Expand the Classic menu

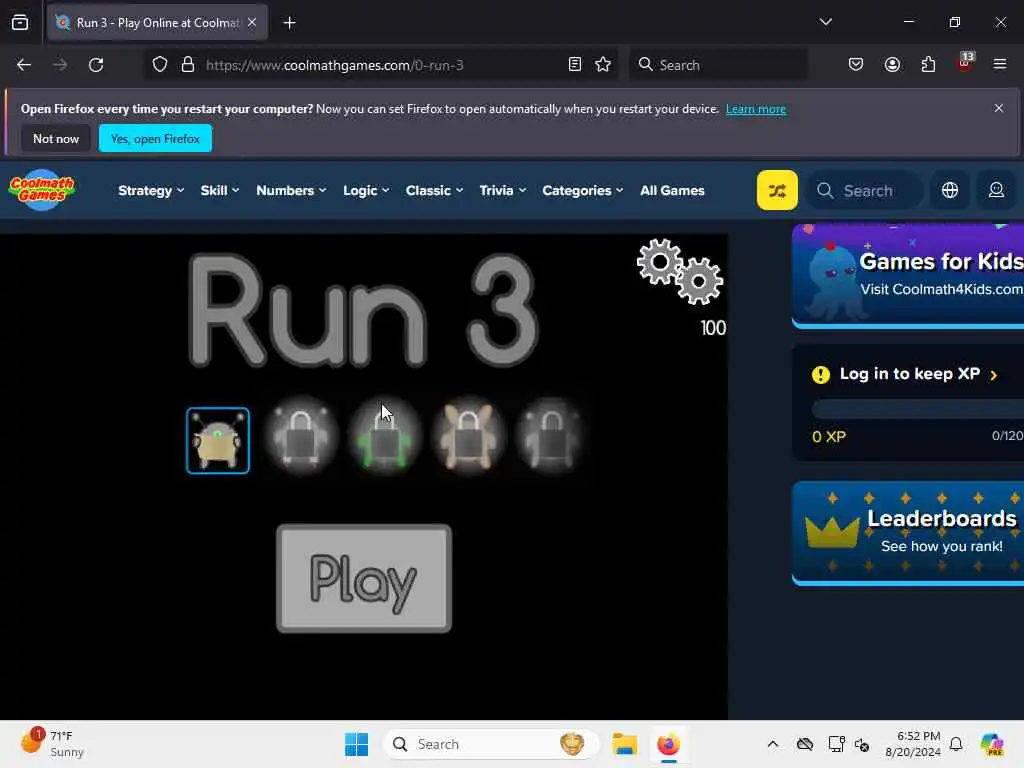pos(434,191)
